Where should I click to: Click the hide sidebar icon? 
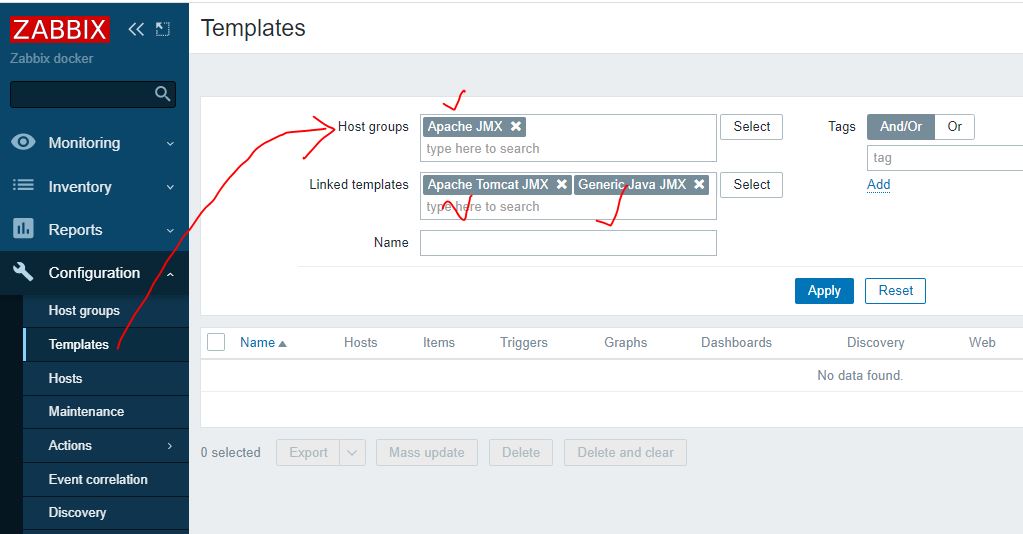(x=163, y=30)
